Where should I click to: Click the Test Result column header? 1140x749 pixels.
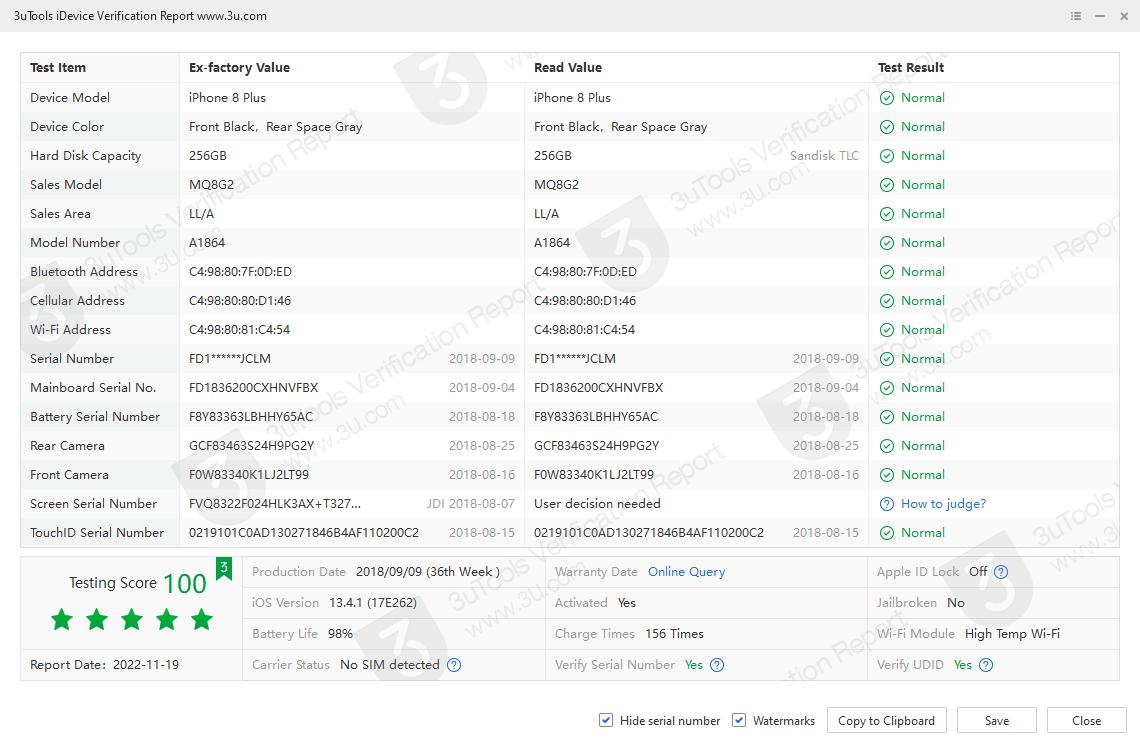(x=911, y=68)
